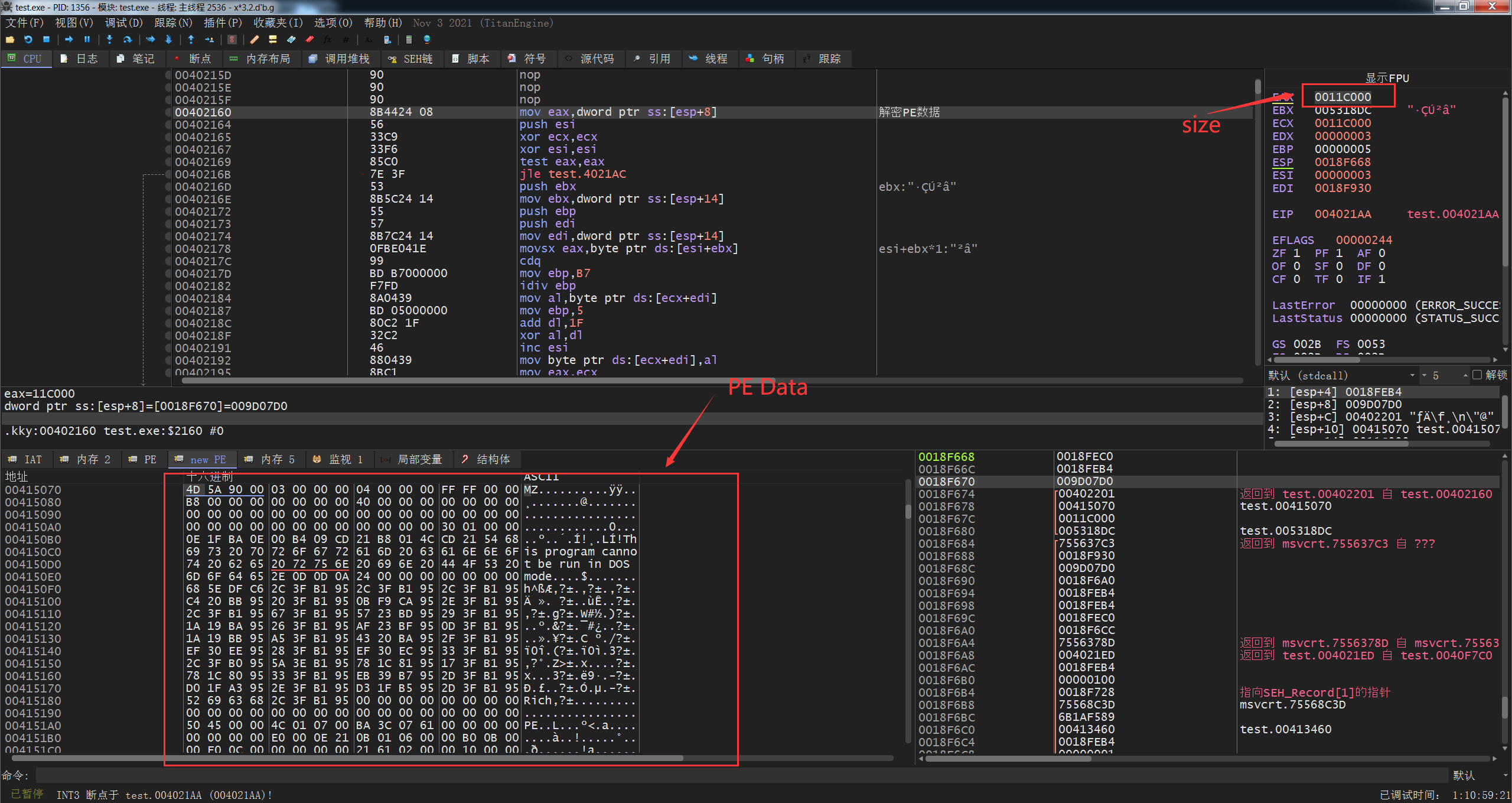Image resolution: width=1512 pixels, height=803 pixels.
Task: Open the 插件(P) menu
Action: pos(223,23)
